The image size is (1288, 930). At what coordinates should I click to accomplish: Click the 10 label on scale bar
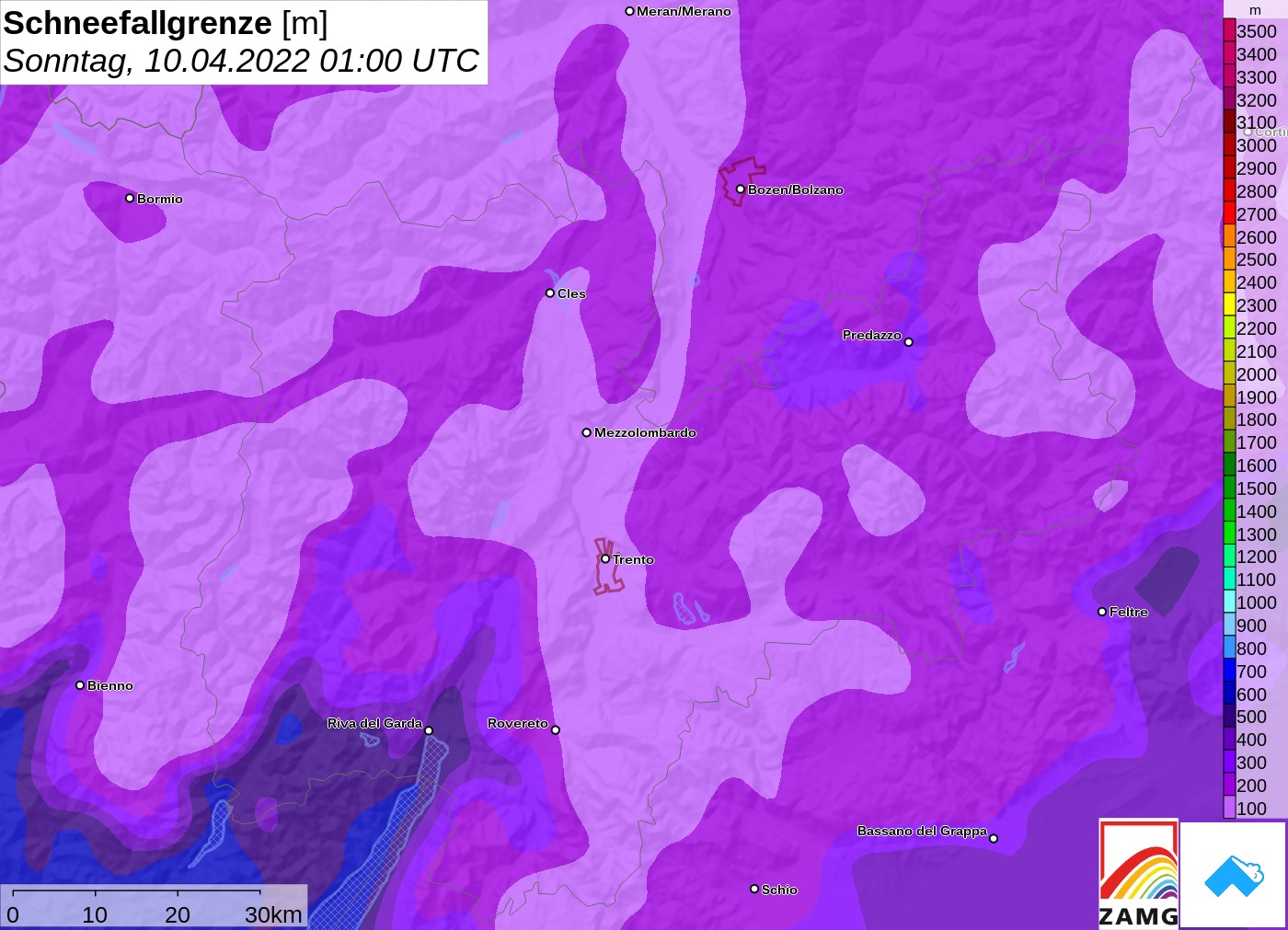point(95,914)
